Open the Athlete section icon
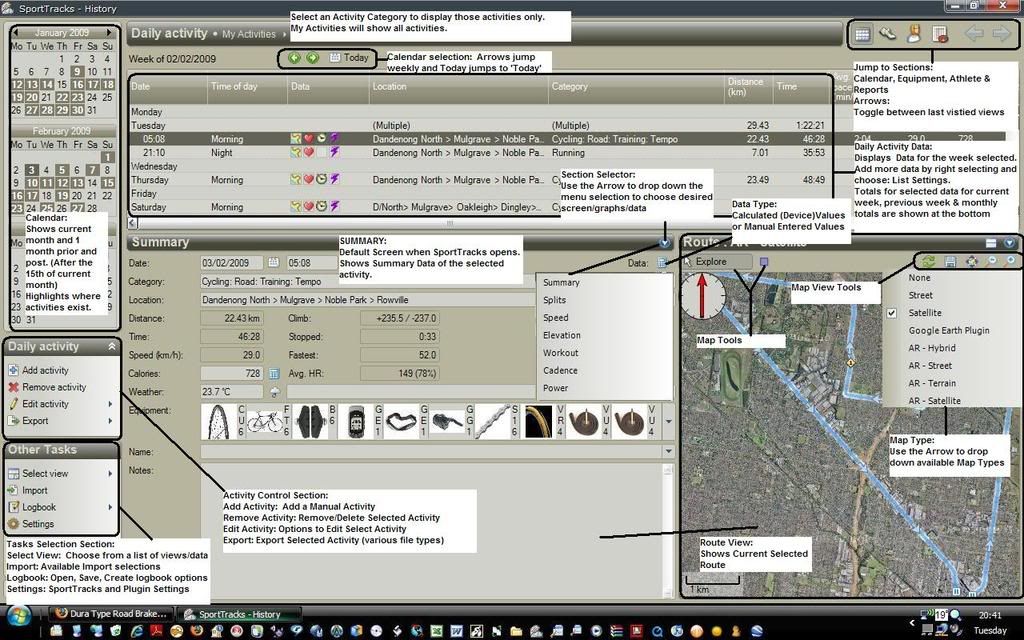 point(913,34)
